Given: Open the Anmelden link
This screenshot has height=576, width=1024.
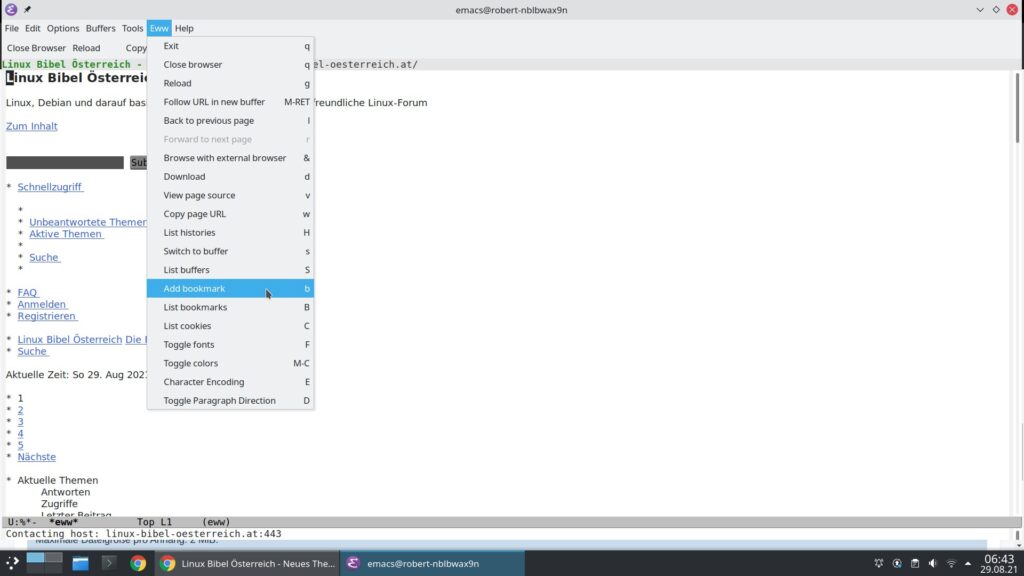Looking at the screenshot, I should [x=42, y=304].
